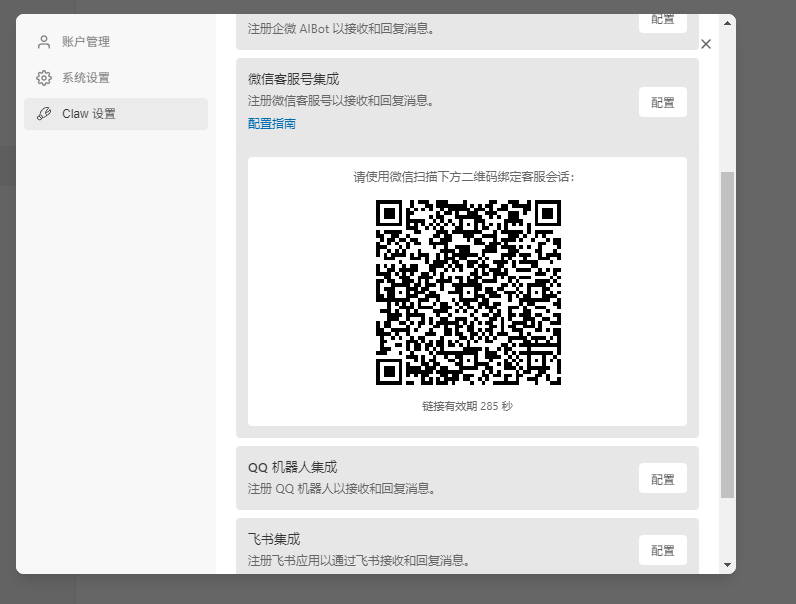Viewport: 796px width, 604px height.
Task: Click the 微信客服号集成 heading
Action: tap(293, 79)
